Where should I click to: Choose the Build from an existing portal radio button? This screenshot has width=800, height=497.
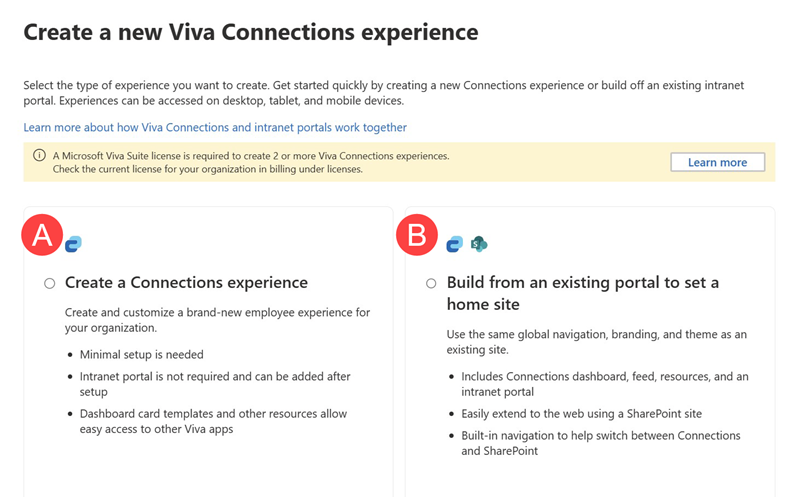point(431,283)
